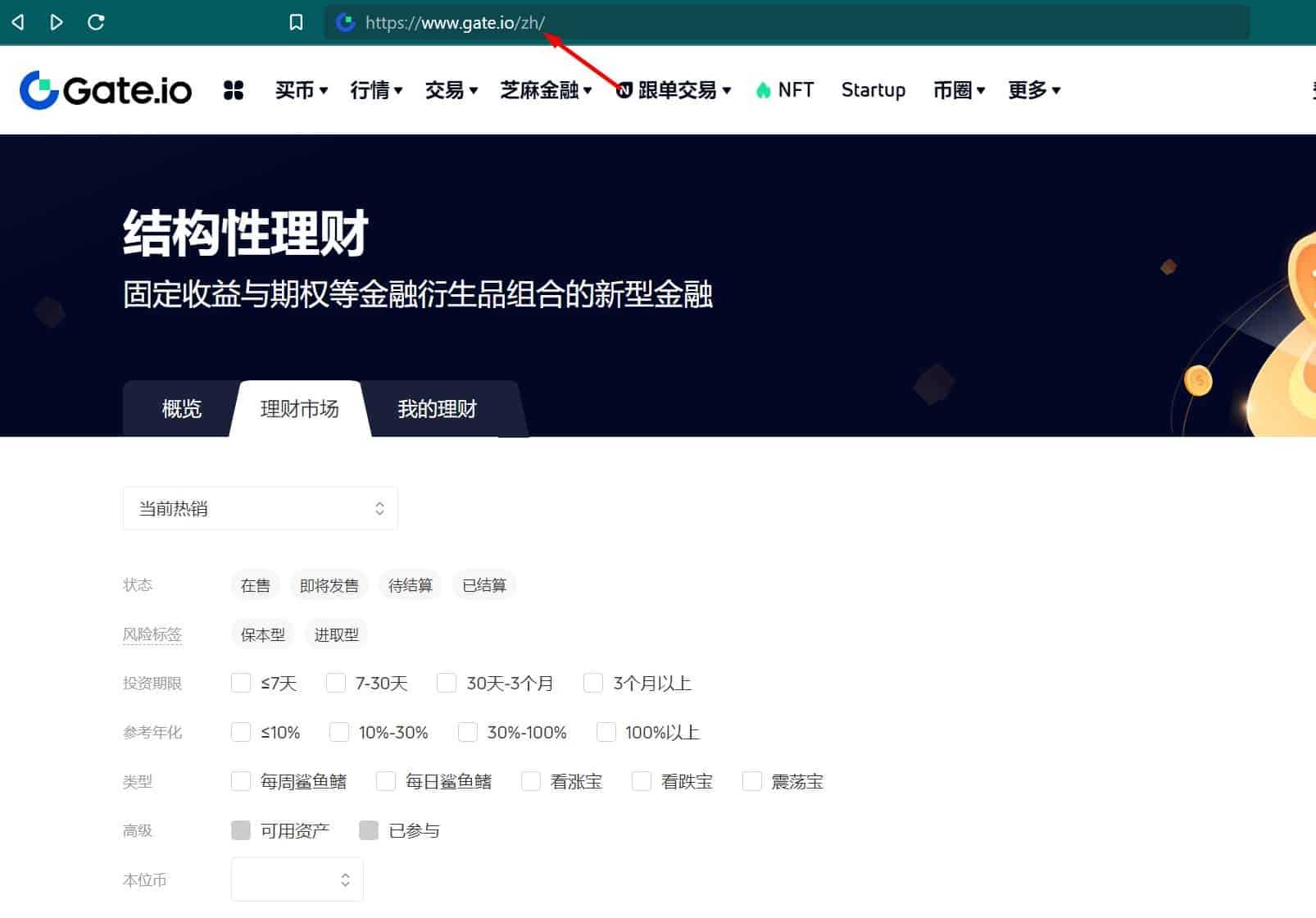Click the site favicon in URL bar

click(x=346, y=22)
